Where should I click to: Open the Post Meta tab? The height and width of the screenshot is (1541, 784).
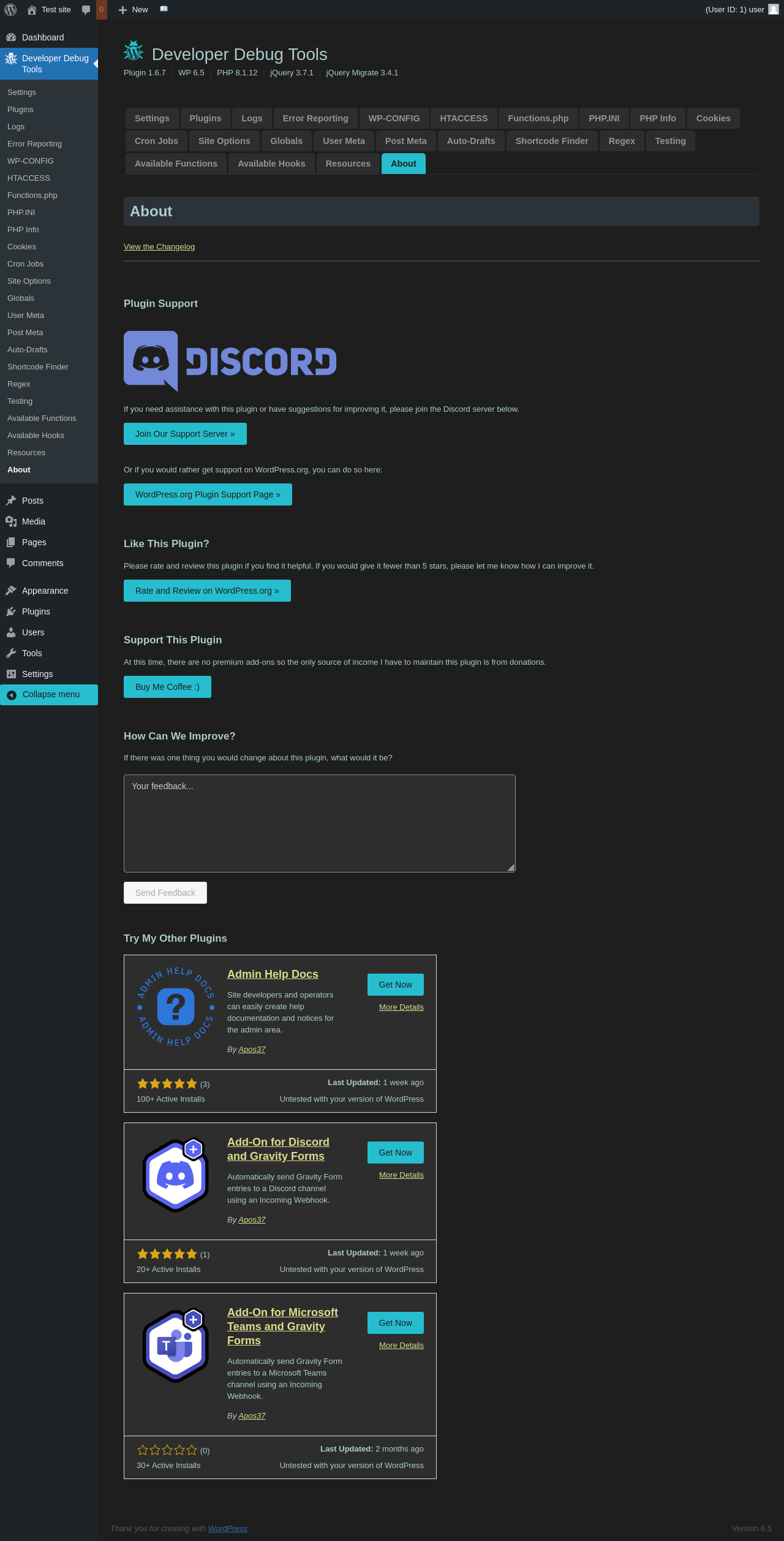pos(406,141)
